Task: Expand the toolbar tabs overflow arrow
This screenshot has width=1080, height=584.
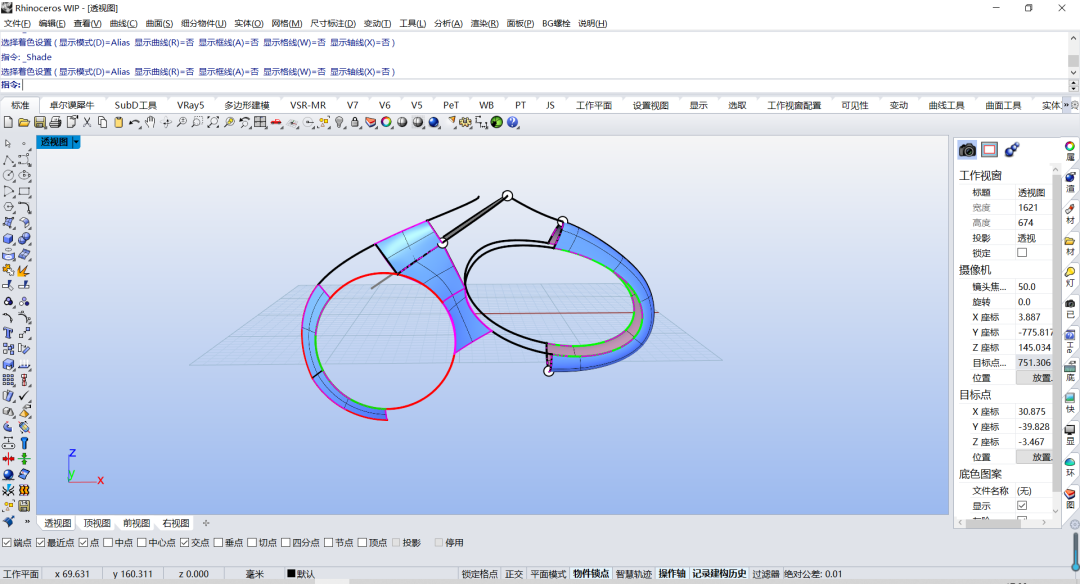Action: [x=1066, y=105]
